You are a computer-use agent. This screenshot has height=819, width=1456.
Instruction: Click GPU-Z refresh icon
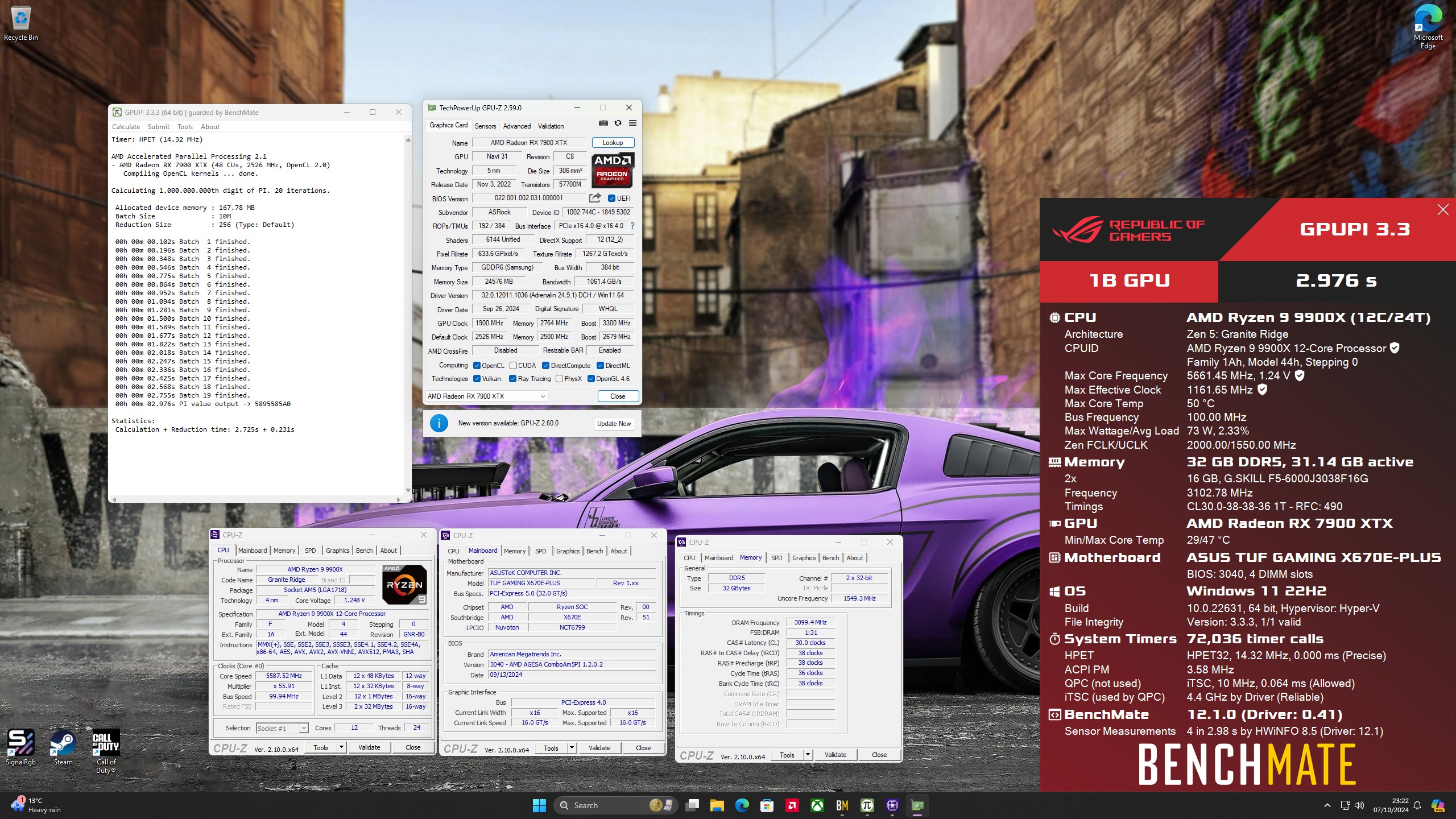pyautogui.click(x=618, y=123)
